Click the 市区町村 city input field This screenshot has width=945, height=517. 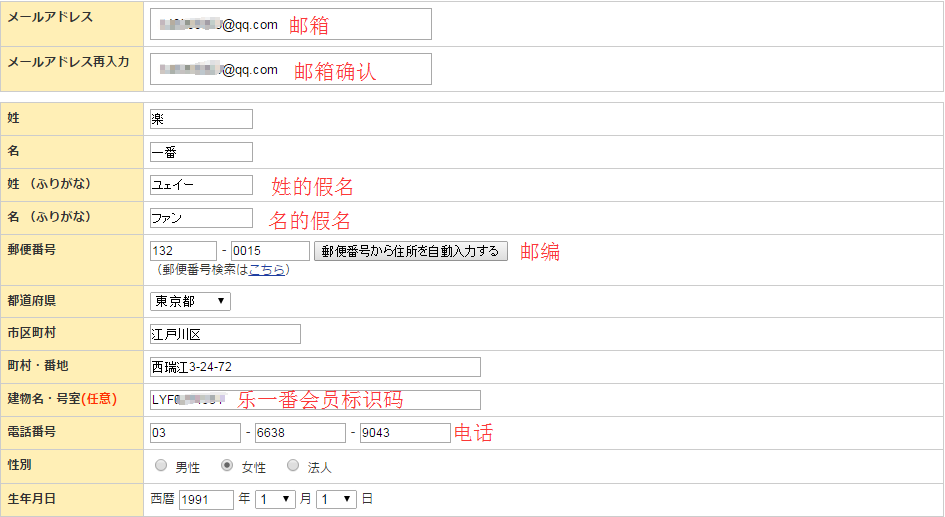225,334
